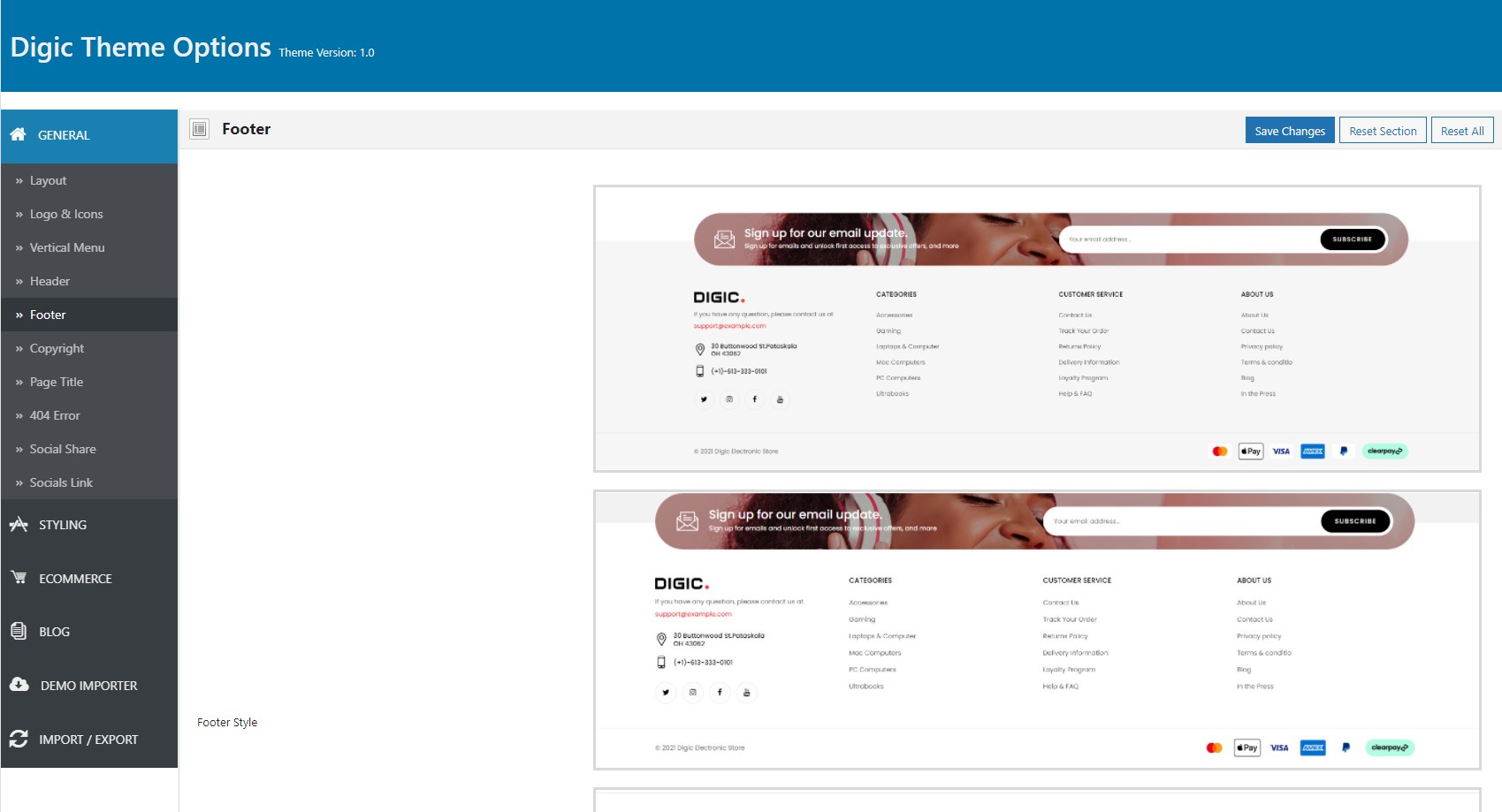
Task: Expand the BLOG section
Action: pos(89,632)
